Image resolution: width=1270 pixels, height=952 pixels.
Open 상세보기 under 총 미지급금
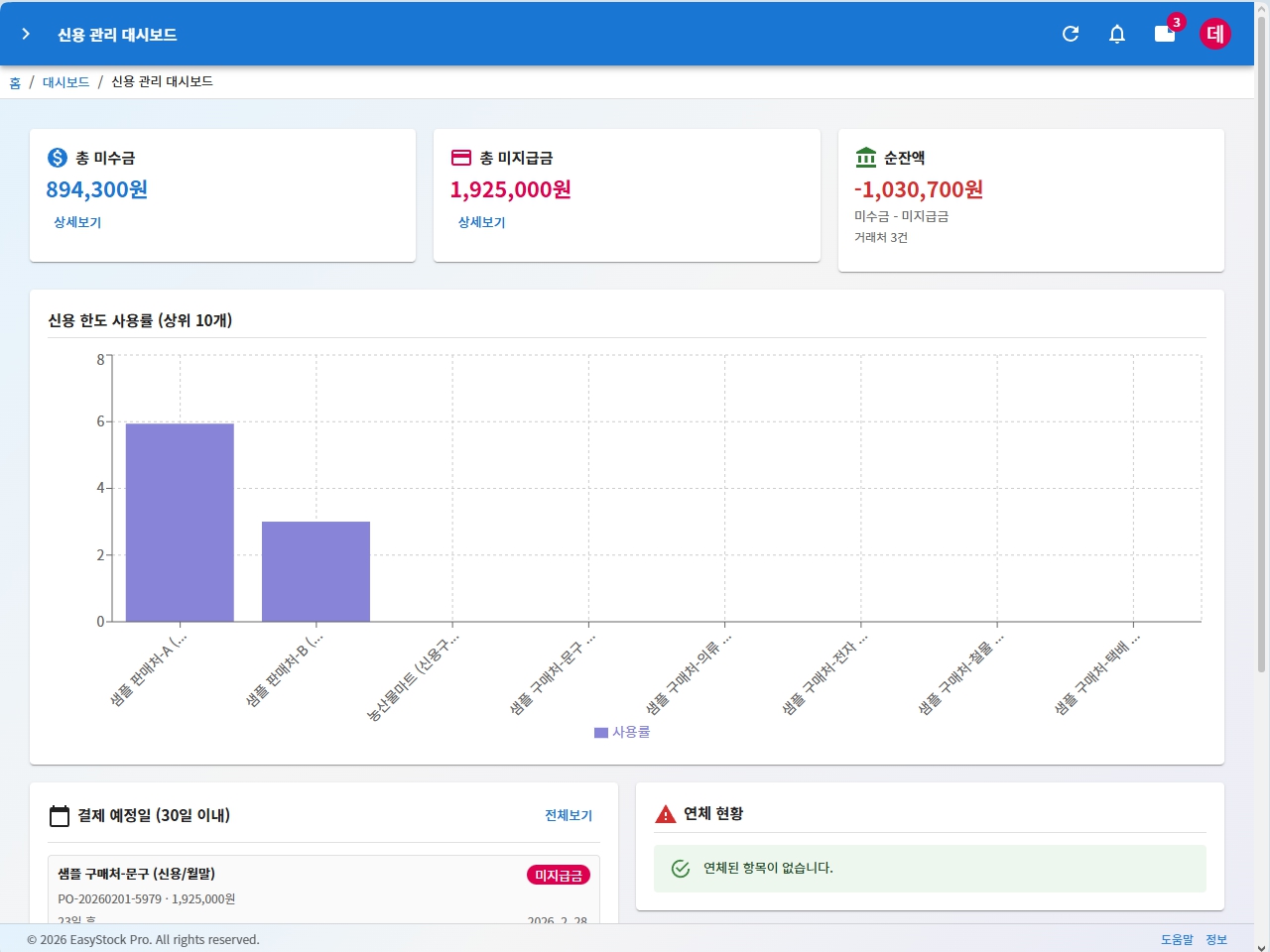point(481,222)
